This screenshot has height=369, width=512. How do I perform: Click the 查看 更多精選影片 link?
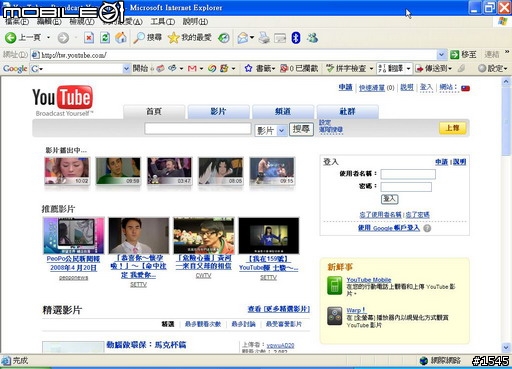(279, 309)
